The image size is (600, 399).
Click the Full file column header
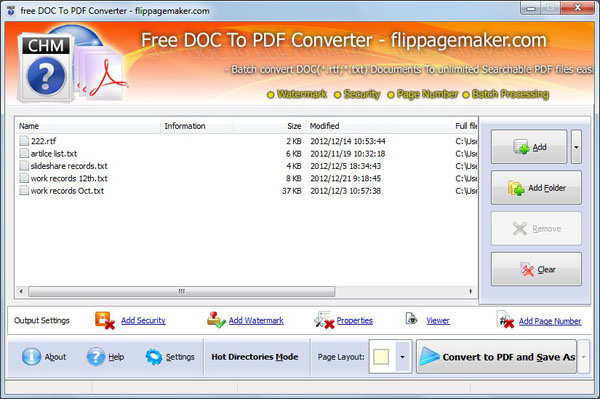click(465, 126)
